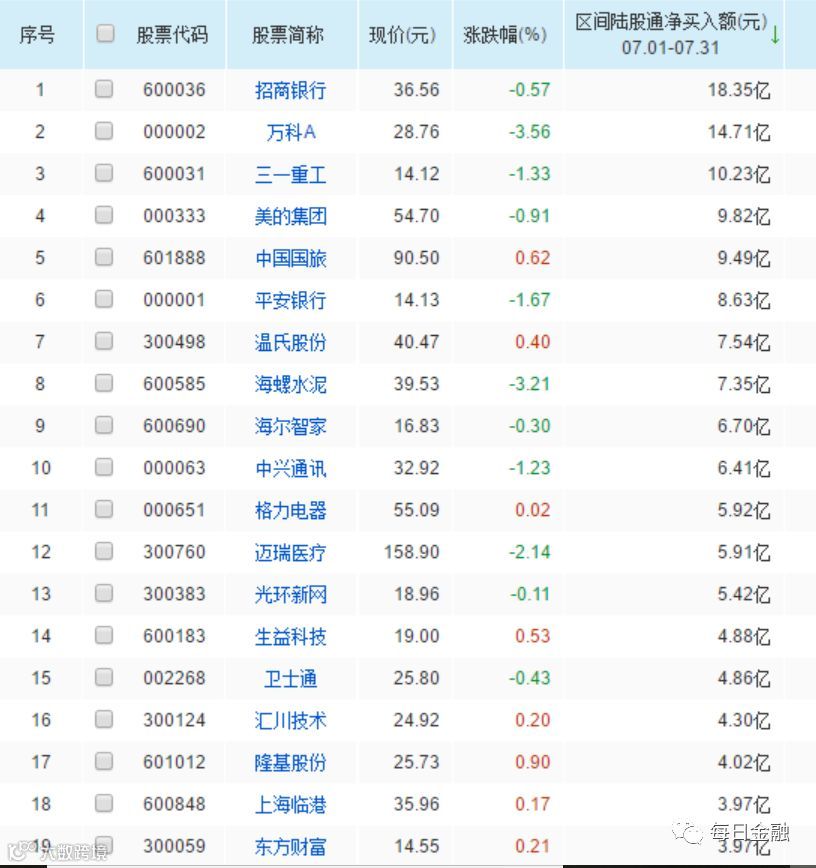Screen dimensions: 816x868
Task: Mark checkbox for 000001 平安银行
Action: coord(104,299)
